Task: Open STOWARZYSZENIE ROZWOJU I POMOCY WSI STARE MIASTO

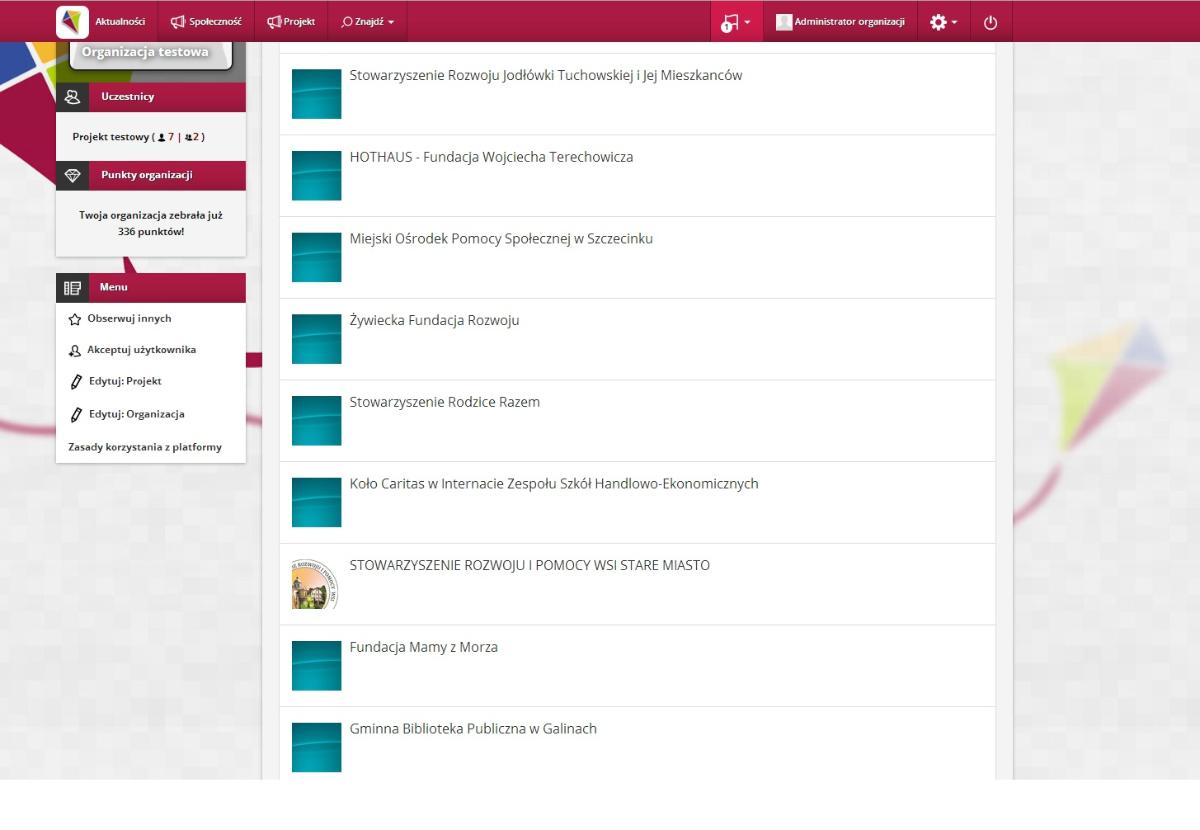Action: (x=530, y=565)
